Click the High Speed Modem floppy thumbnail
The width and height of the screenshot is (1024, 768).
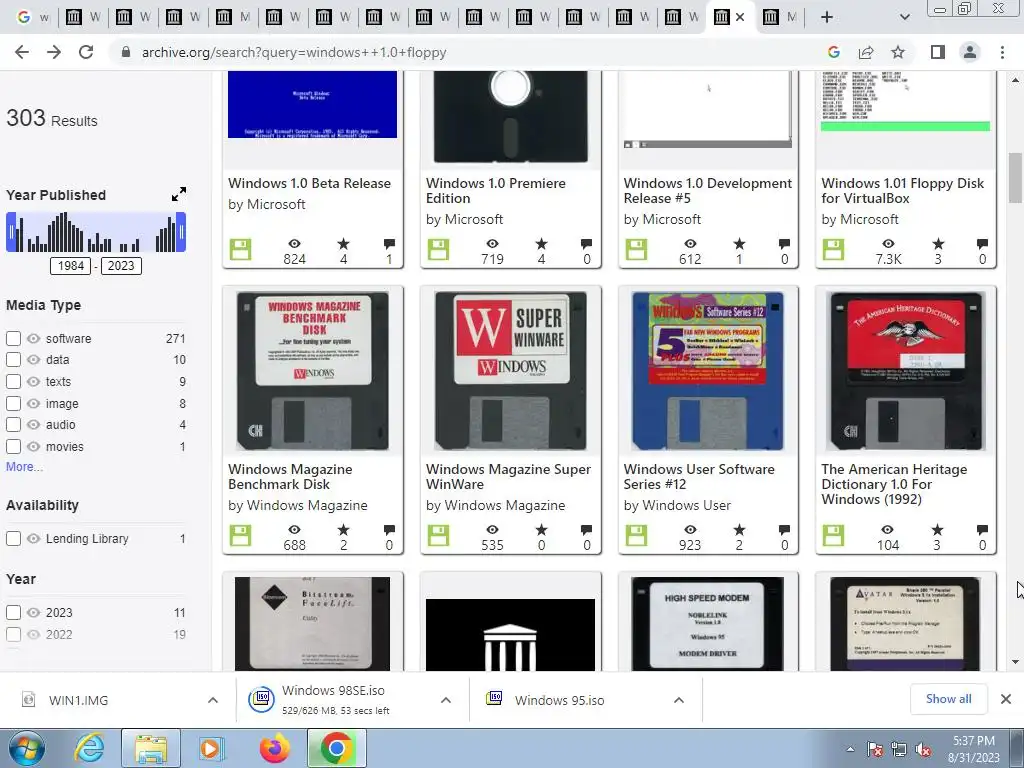708,624
